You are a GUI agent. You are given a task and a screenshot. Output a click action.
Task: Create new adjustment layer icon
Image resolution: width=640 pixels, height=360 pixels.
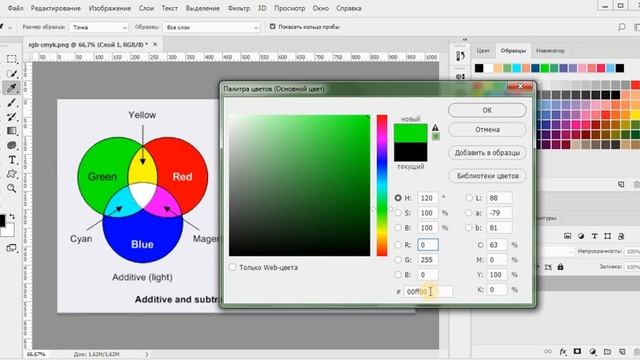[593, 351]
